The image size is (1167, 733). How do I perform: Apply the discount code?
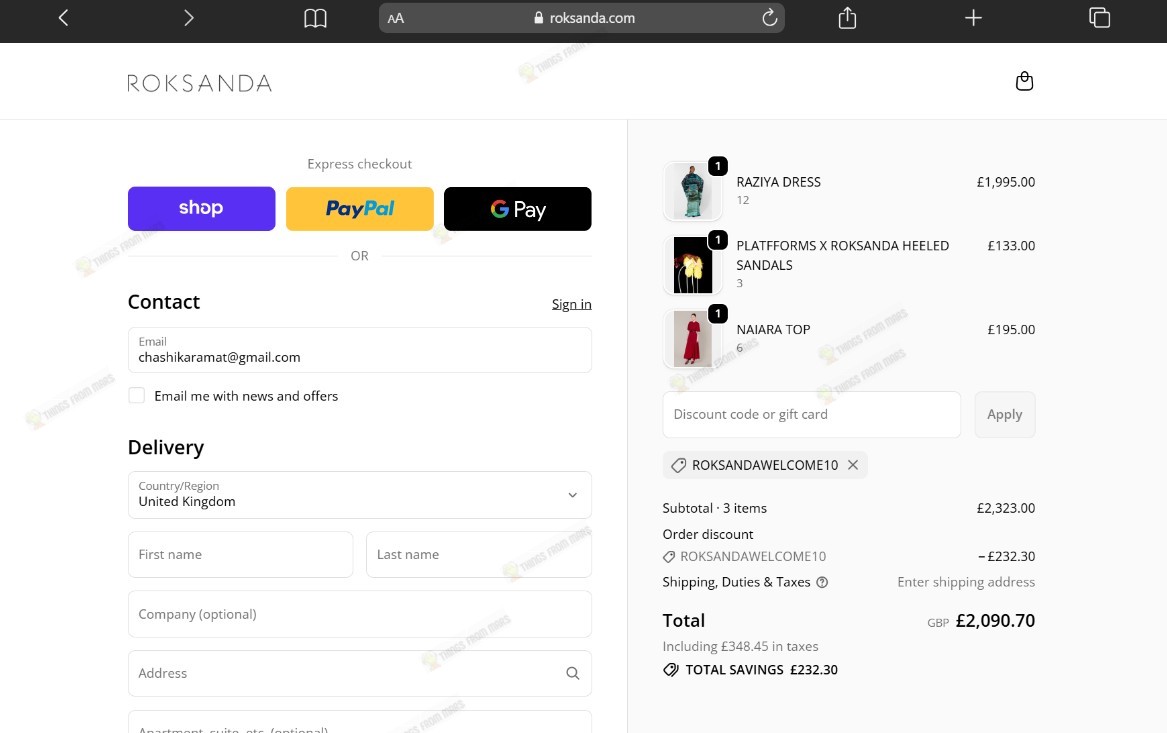pos(1005,414)
